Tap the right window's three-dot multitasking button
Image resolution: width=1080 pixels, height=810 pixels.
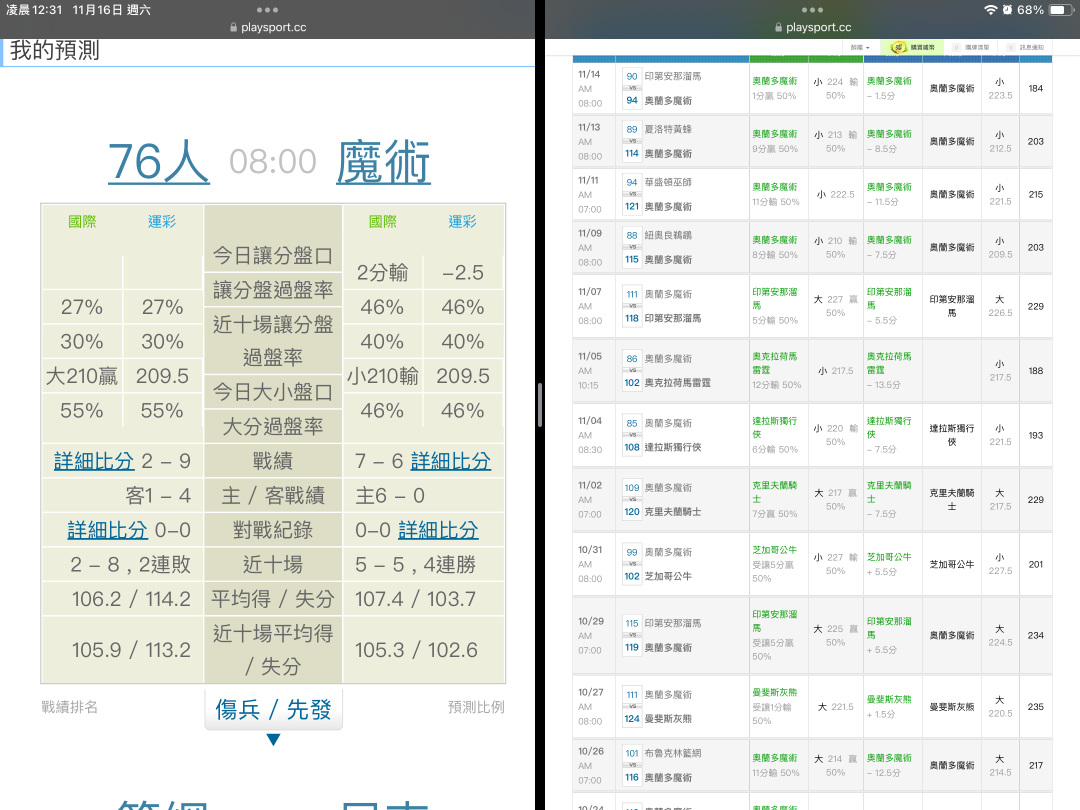[812, 10]
